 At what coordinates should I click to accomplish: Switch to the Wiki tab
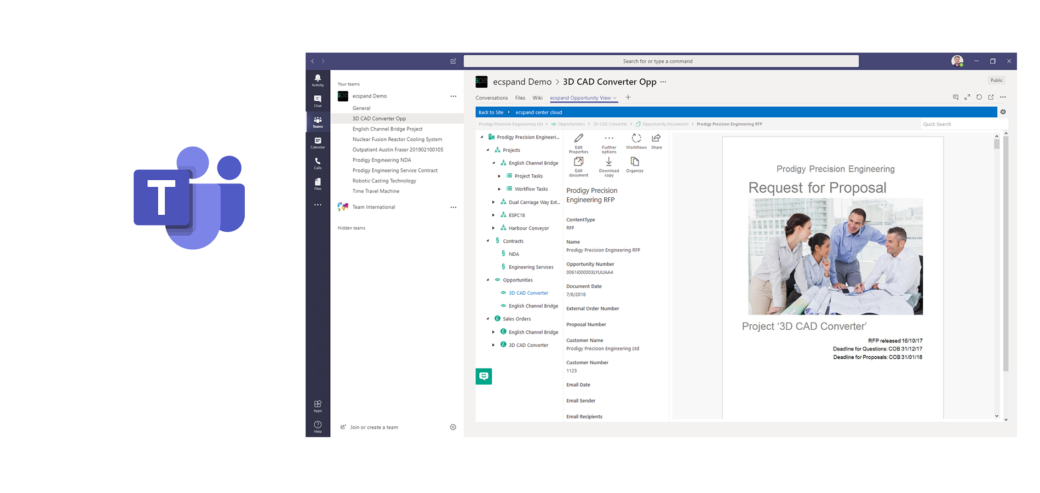pos(537,98)
